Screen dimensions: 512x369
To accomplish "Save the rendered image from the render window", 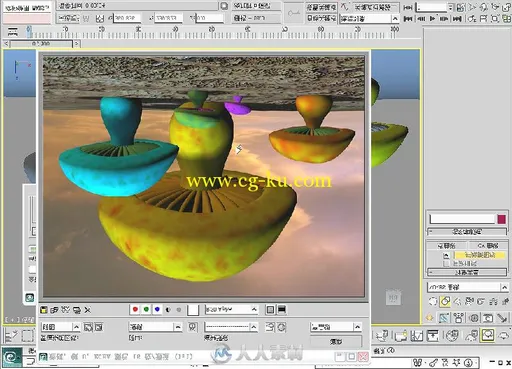I will pos(44,310).
